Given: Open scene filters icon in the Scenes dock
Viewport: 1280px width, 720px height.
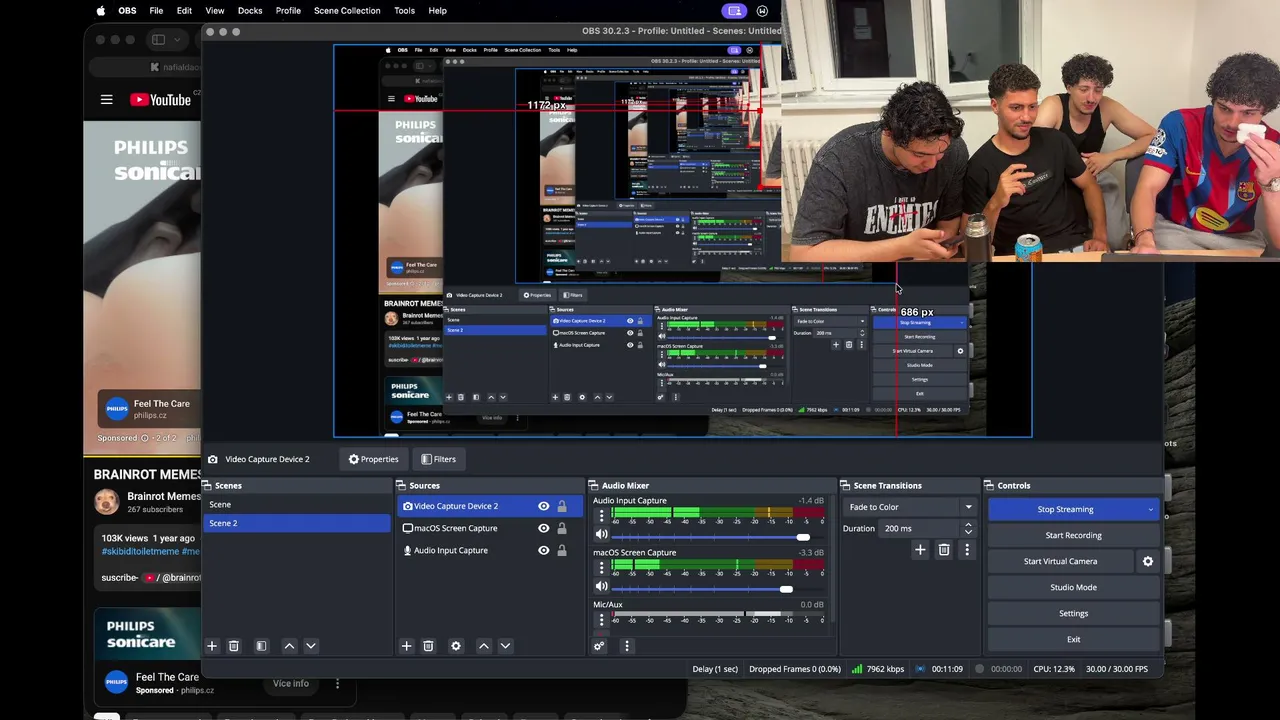Looking at the screenshot, I should 261,646.
